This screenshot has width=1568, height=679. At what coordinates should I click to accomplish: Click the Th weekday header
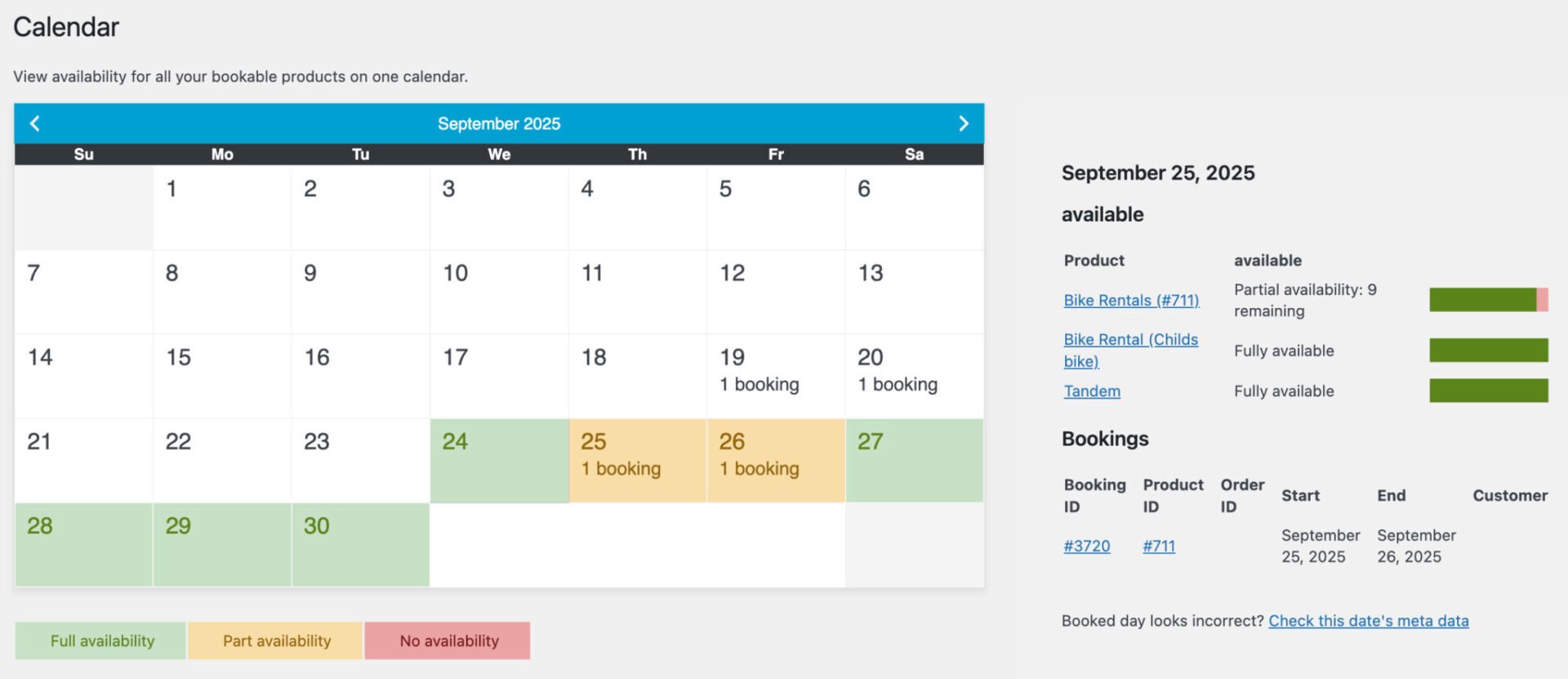coord(637,154)
